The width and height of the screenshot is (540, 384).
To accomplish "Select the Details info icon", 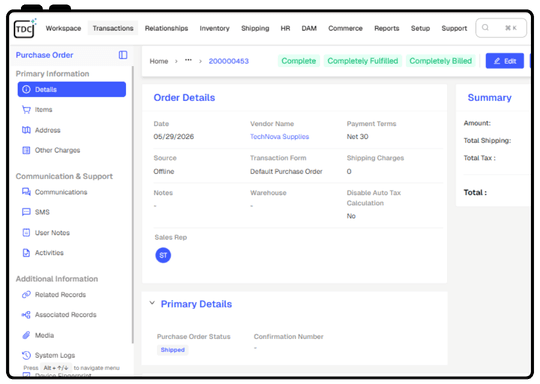I will [26, 90].
